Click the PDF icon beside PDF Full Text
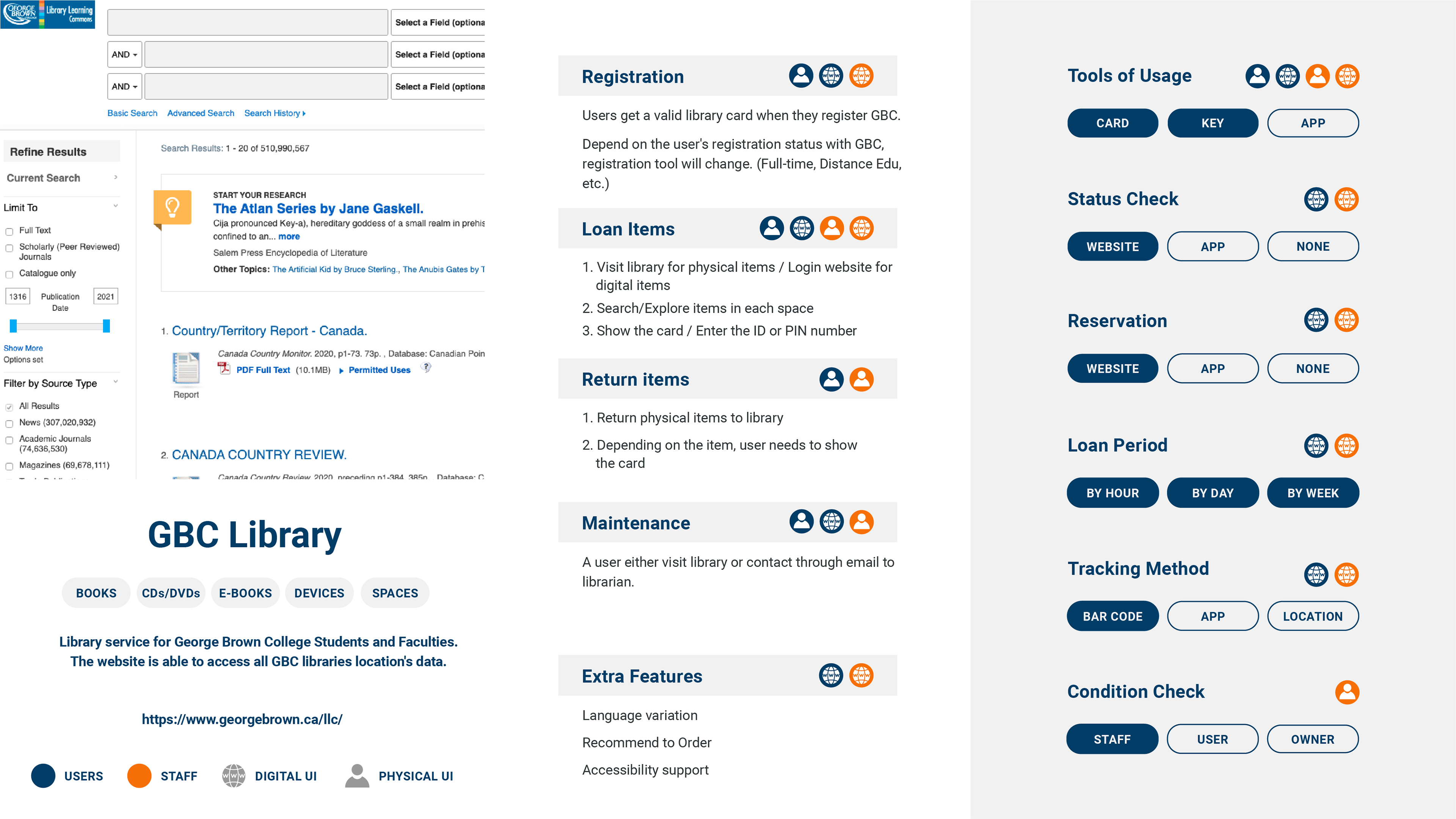Screen dimensions: 1456x819 pyautogui.click(x=224, y=368)
